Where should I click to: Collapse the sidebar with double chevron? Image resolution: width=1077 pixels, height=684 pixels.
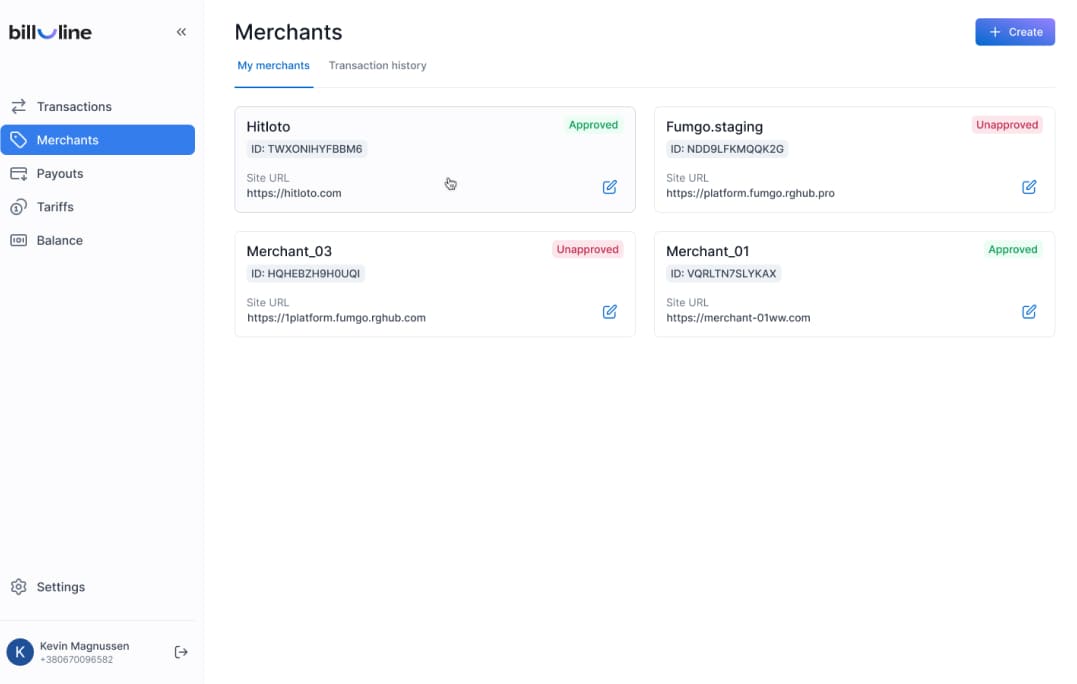(x=181, y=32)
